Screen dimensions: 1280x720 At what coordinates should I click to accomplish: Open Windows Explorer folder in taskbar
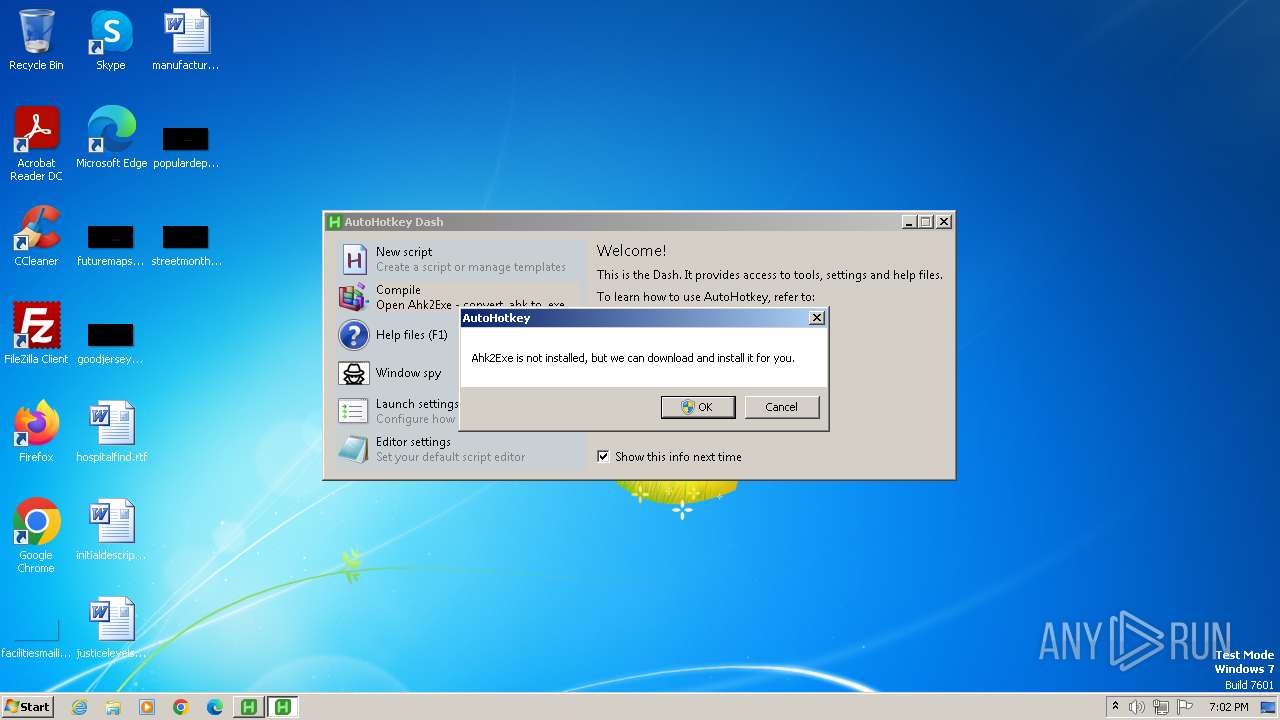113,707
